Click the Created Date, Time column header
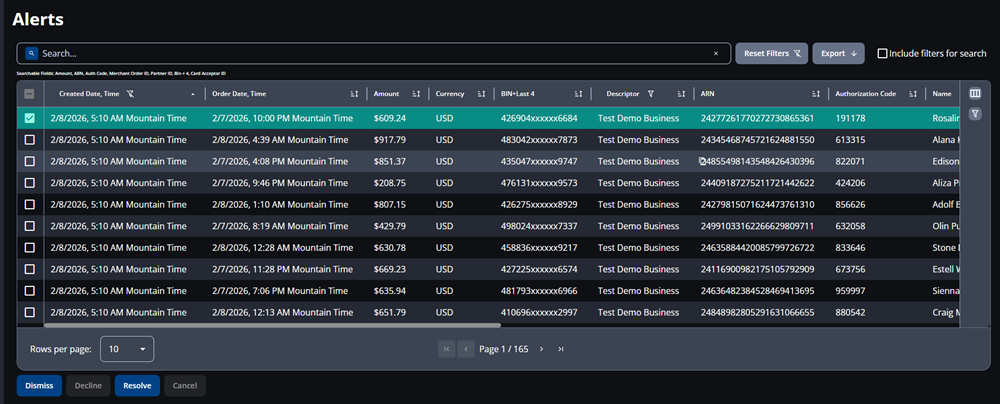Image resolution: width=1000 pixels, height=404 pixels. tap(89, 94)
